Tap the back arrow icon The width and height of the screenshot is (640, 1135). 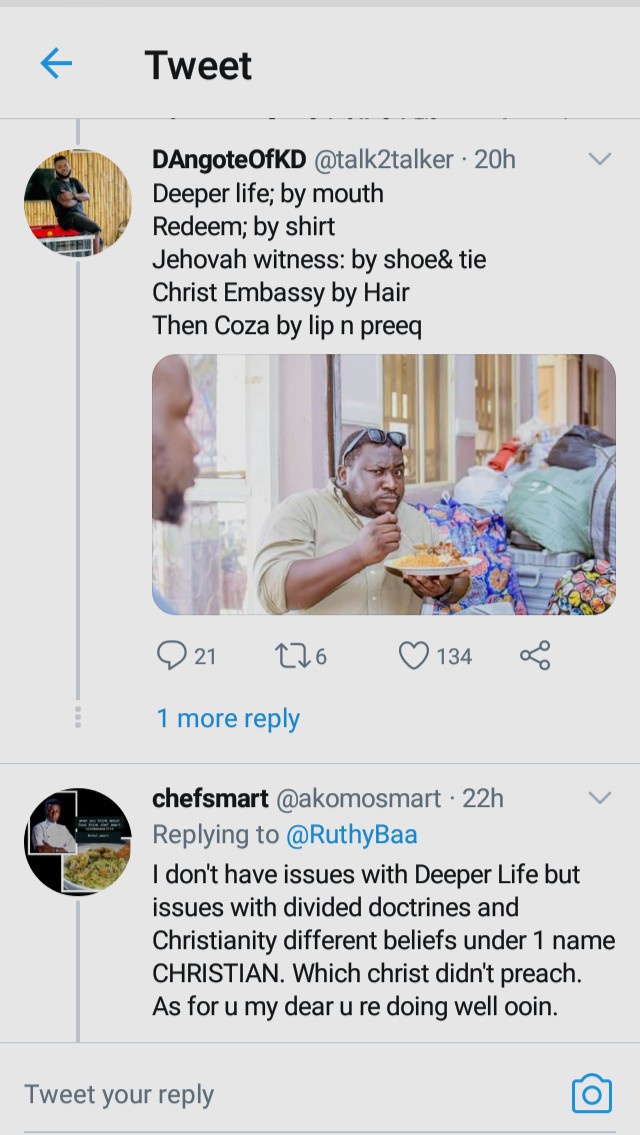[x=56, y=64]
